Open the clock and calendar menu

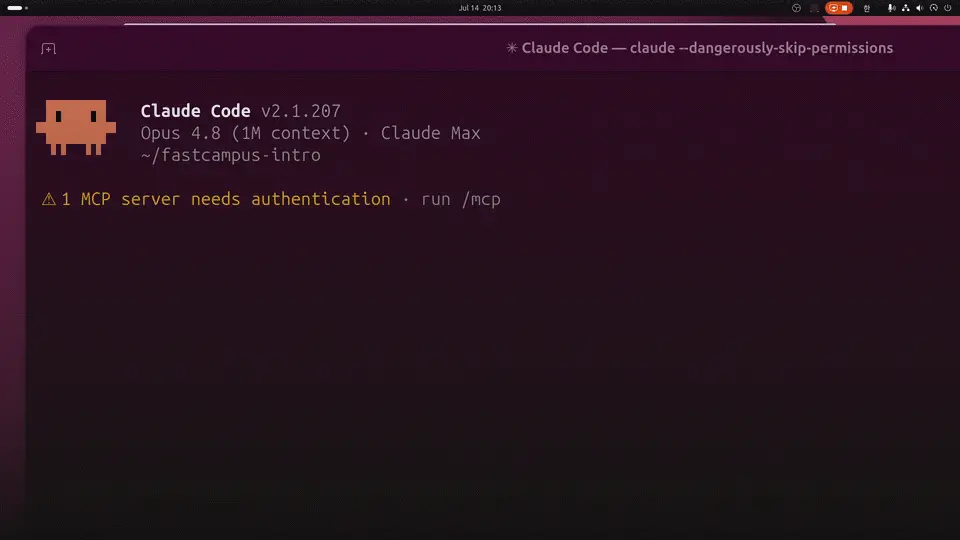(x=480, y=8)
